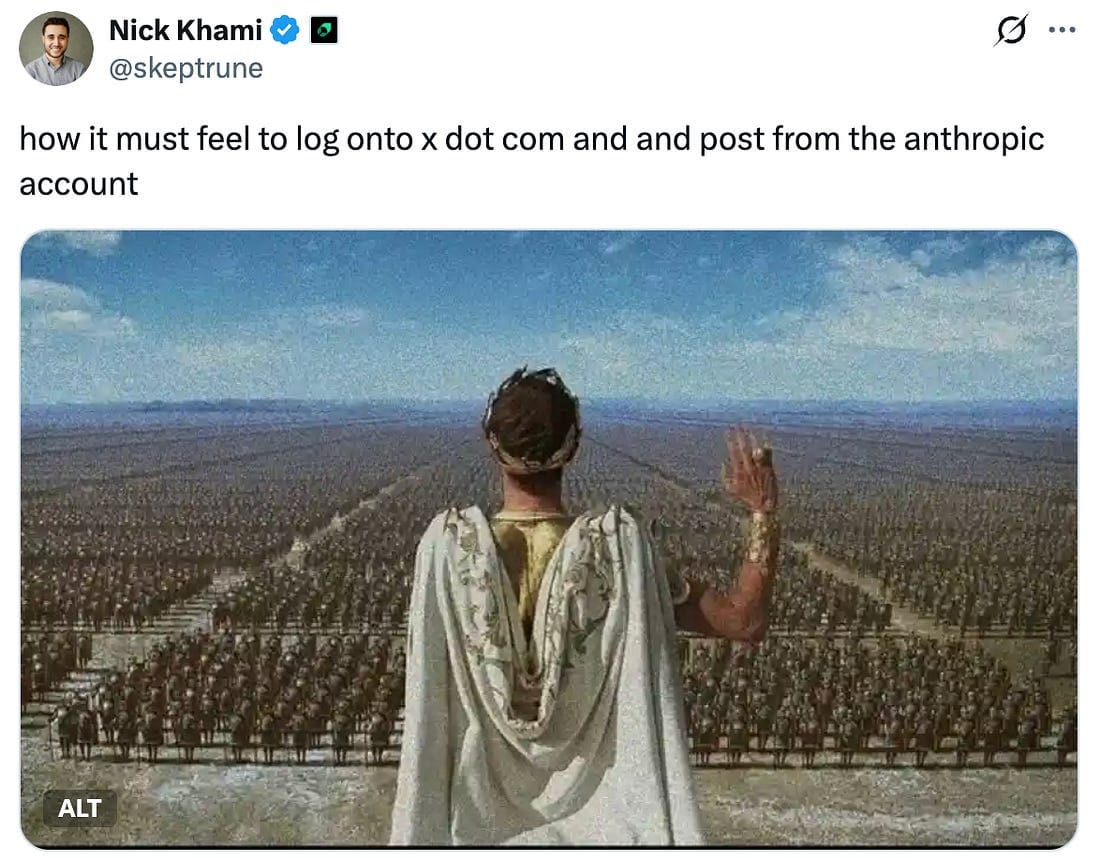Click the blue verified checkmark badge
Viewport: 1100px width, 858px height.
pos(285,30)
